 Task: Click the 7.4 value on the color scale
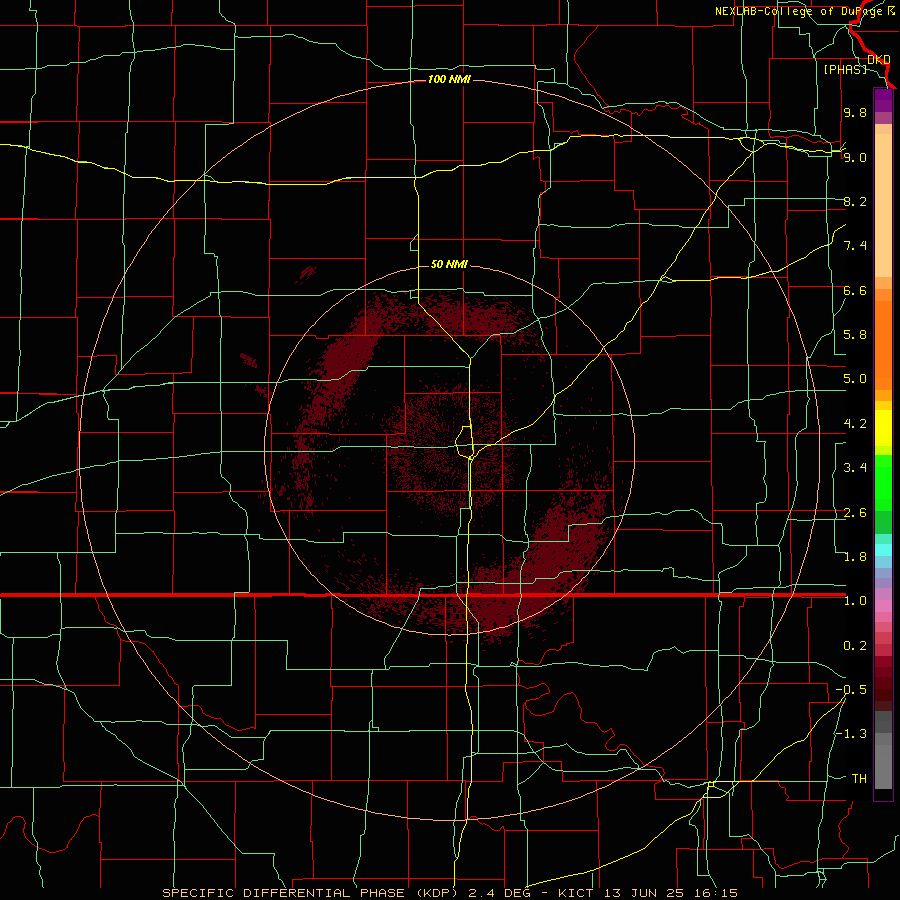click(x=855, y=246)
